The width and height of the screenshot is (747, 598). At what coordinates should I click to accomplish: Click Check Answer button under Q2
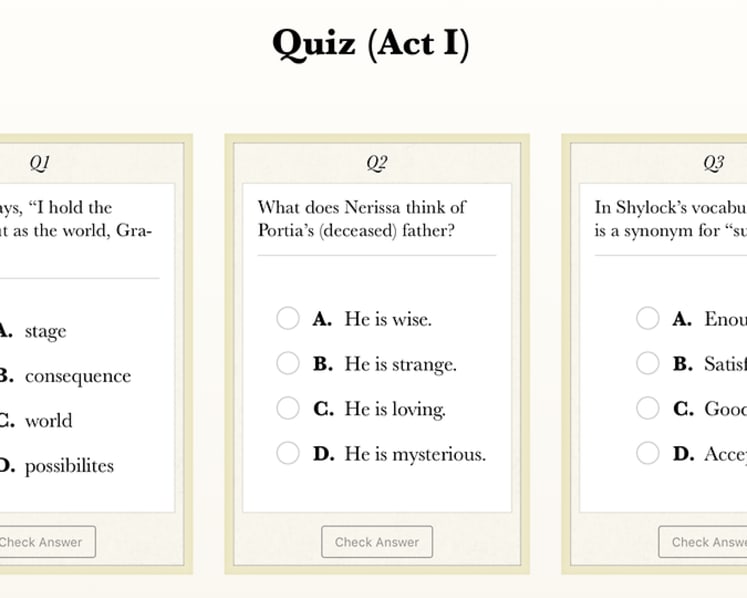[377, 542]
